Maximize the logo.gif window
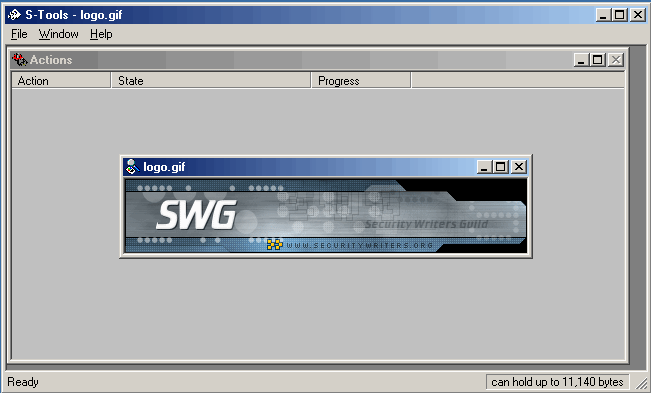 coord(500,167)
